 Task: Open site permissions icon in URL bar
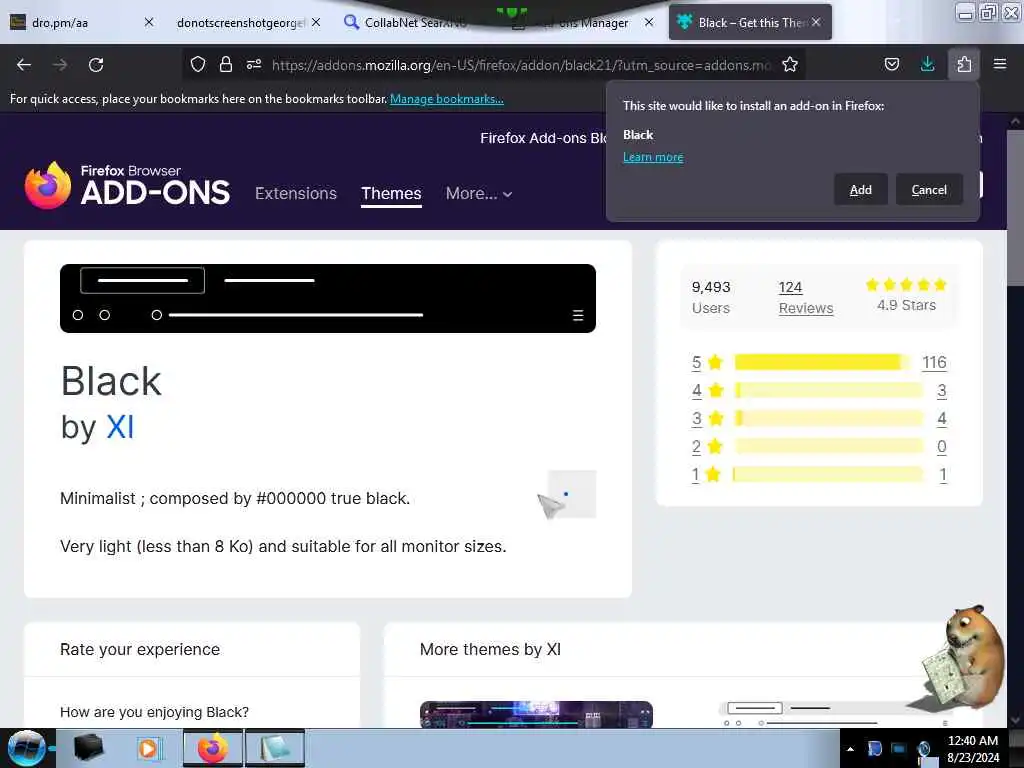point(254,64)
